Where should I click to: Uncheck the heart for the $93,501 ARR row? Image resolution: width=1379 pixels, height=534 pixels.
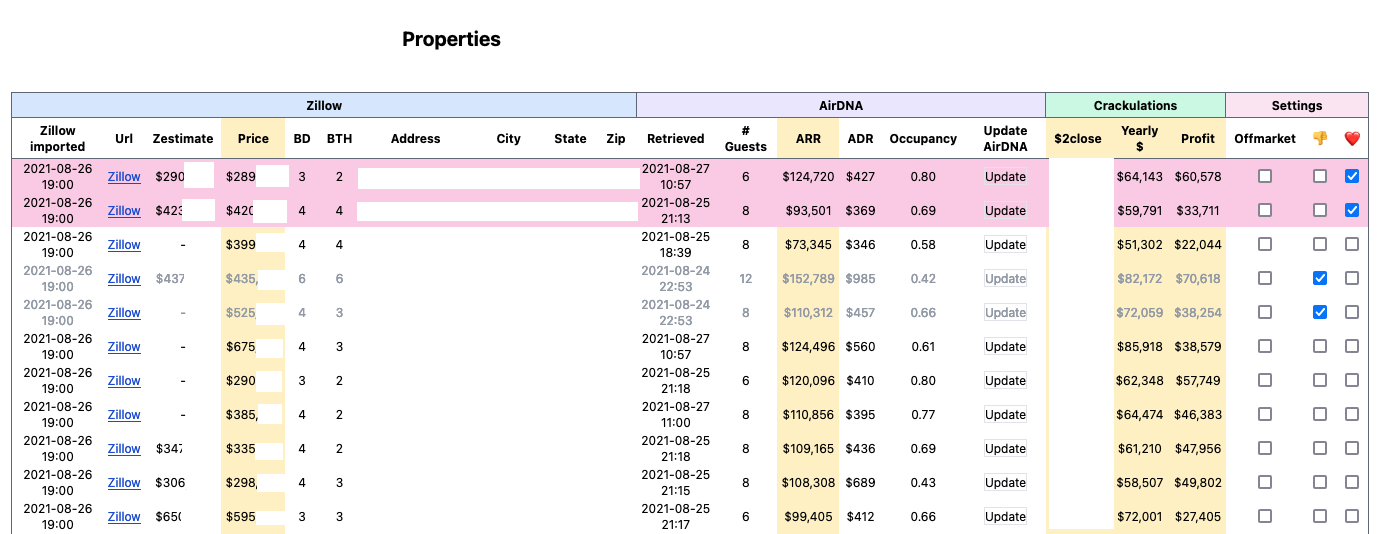coord(1352,210)
